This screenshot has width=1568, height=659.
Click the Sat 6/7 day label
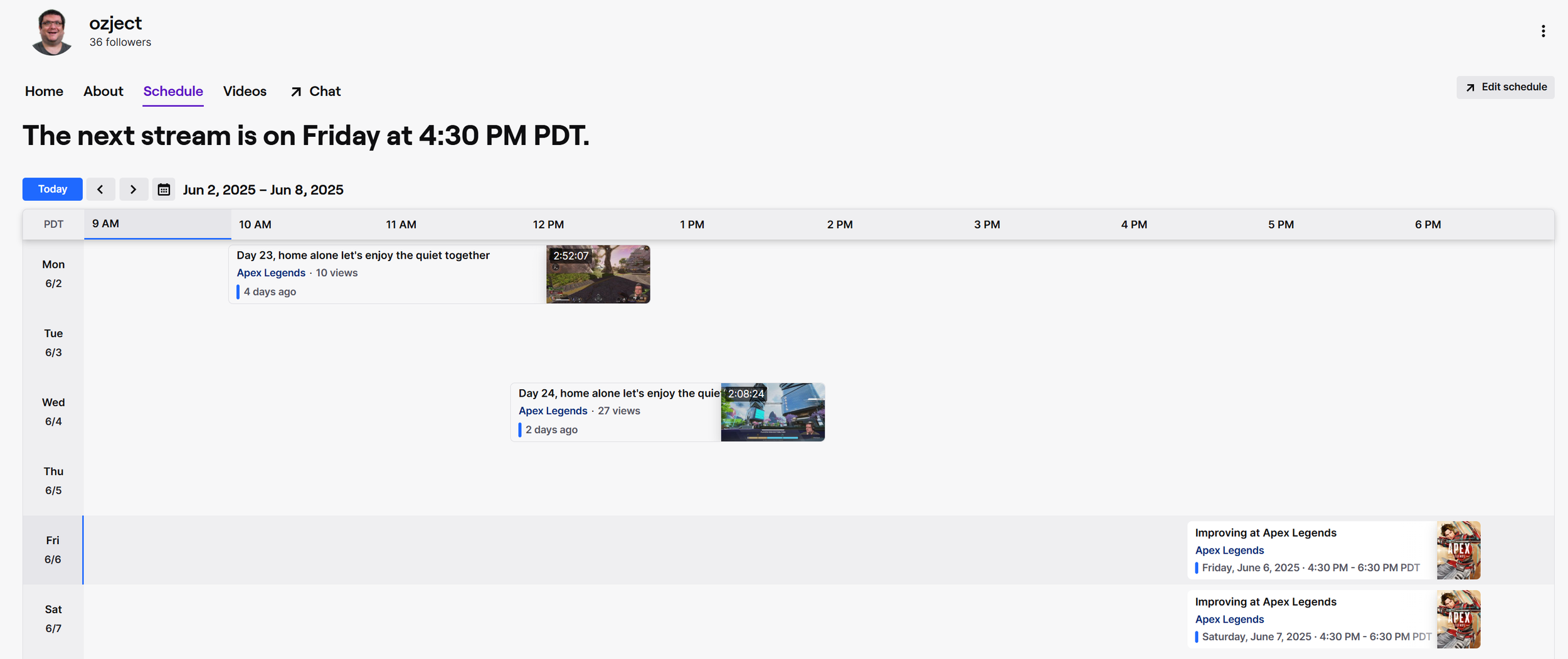coord(53,619)
